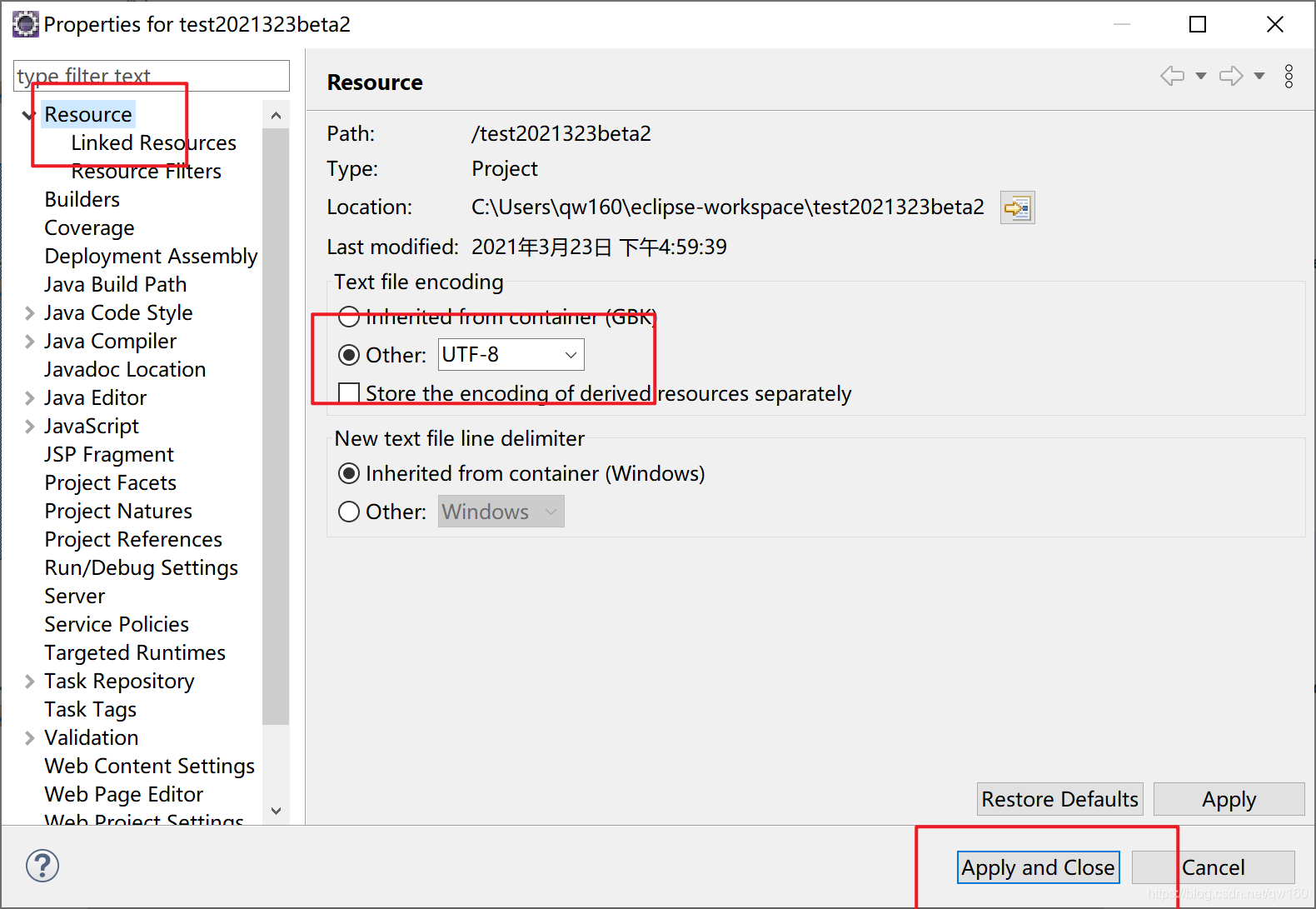Open JSP Fragment page
Viewport: 1316px width, 909px height.
109,454
